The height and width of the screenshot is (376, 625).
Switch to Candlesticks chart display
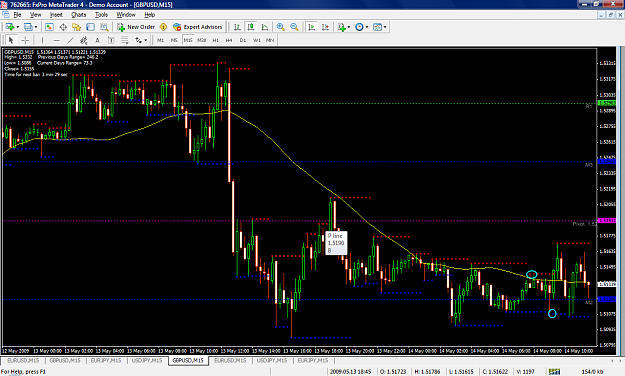pyautogui.click(x=251, y=27)
